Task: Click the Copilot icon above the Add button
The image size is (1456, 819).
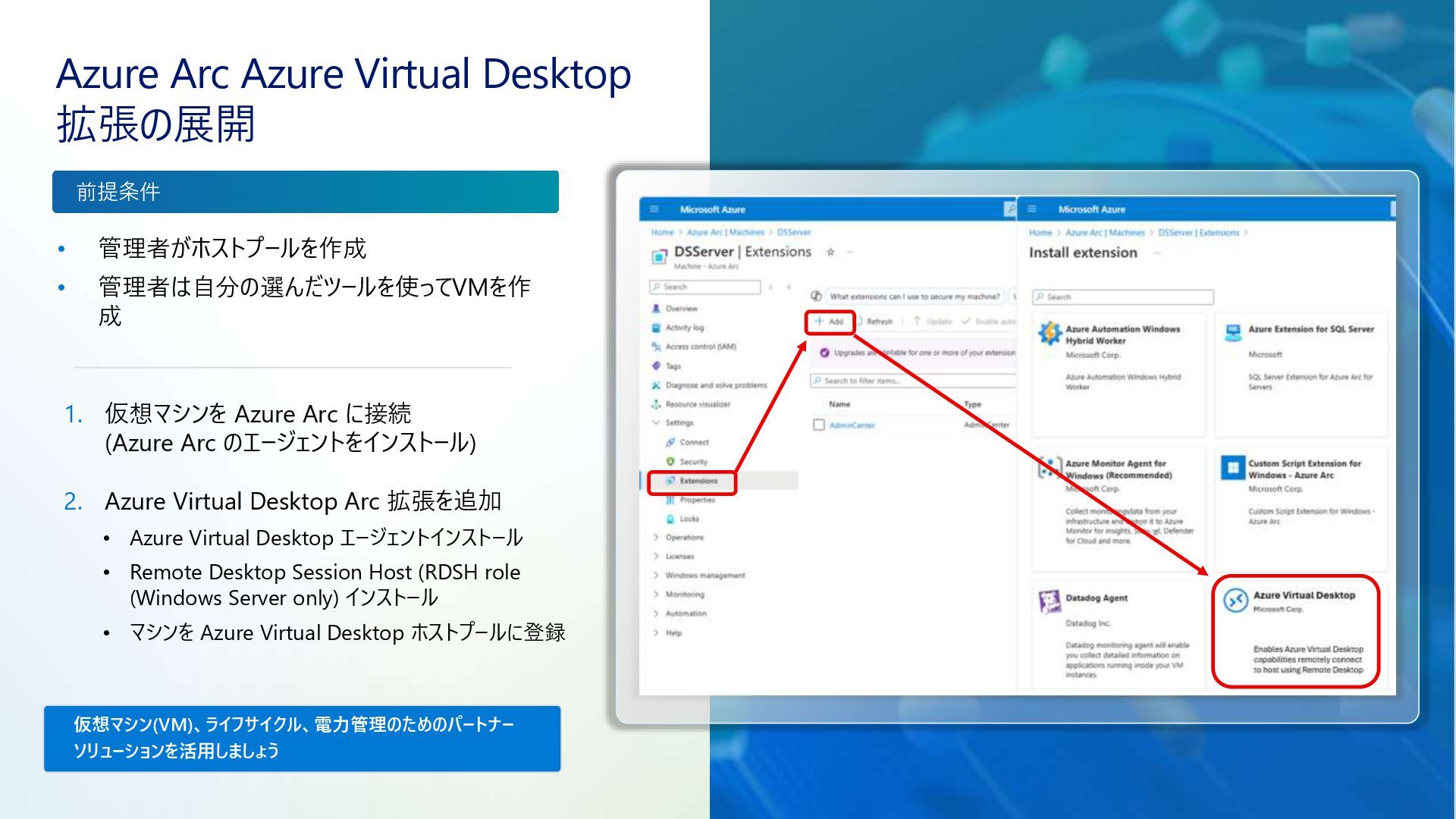Action: [x=817, y=297]
